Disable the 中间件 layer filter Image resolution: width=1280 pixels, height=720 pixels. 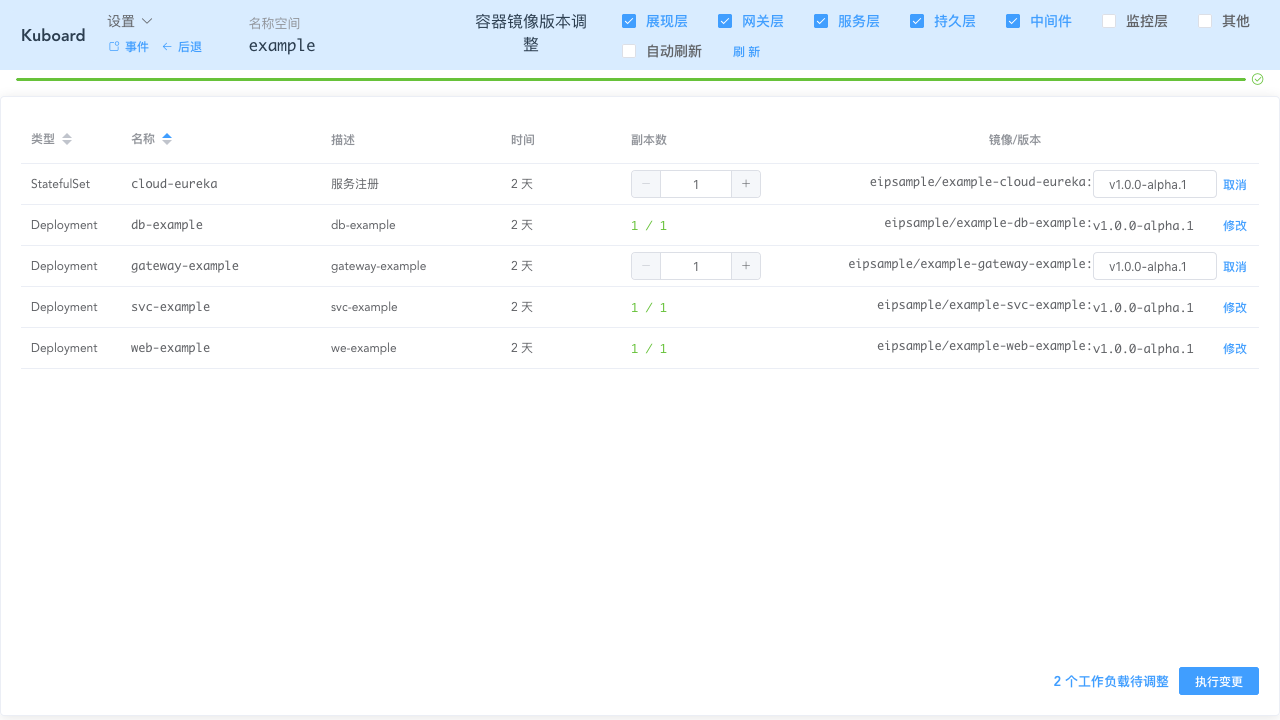point(1013,20)
